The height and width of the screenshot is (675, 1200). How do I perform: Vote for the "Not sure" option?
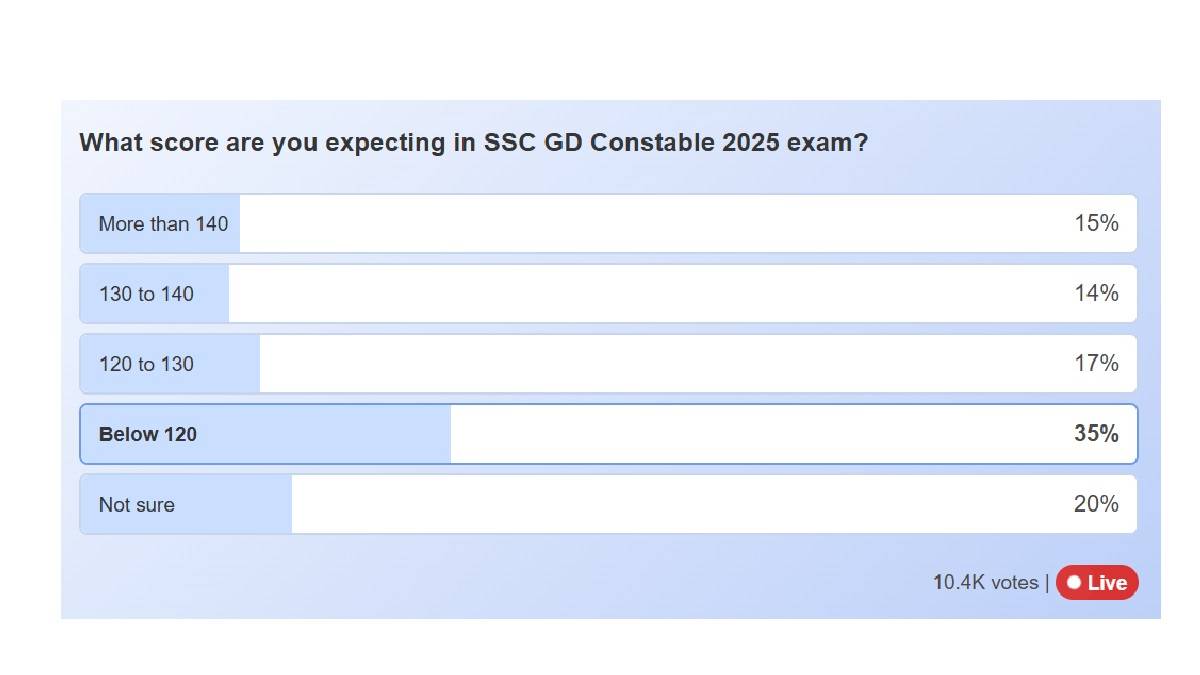tap(136, 505)
